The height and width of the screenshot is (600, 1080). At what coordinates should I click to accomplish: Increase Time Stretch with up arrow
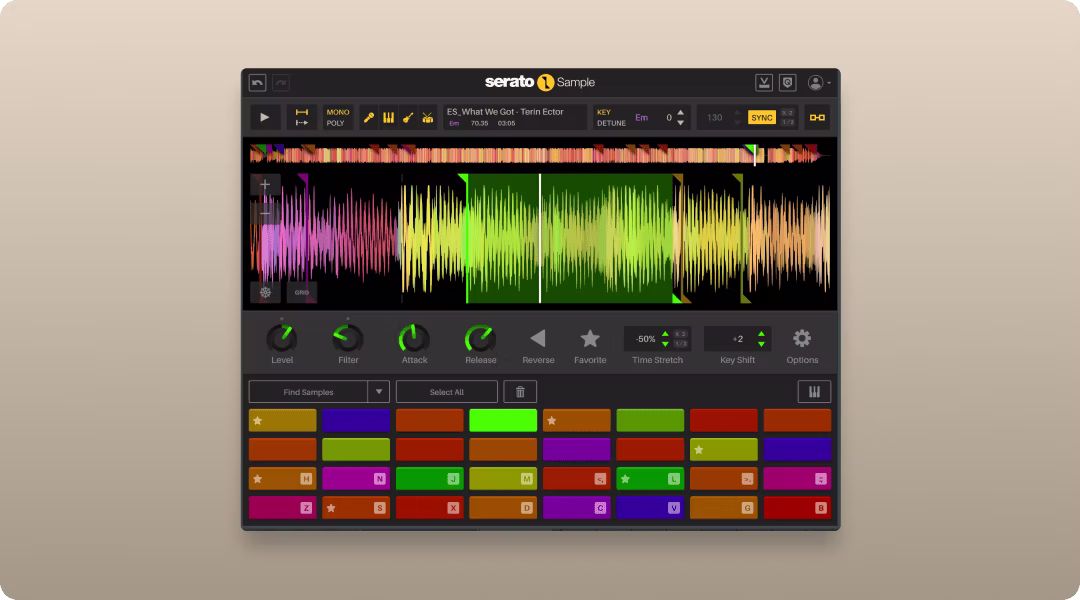click(665, 334)
